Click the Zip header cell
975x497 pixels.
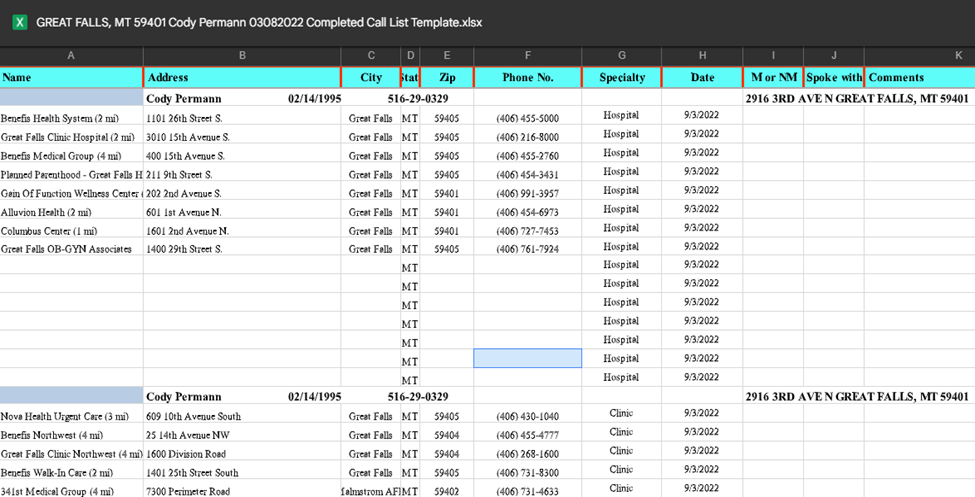click(x=447, y=78)
